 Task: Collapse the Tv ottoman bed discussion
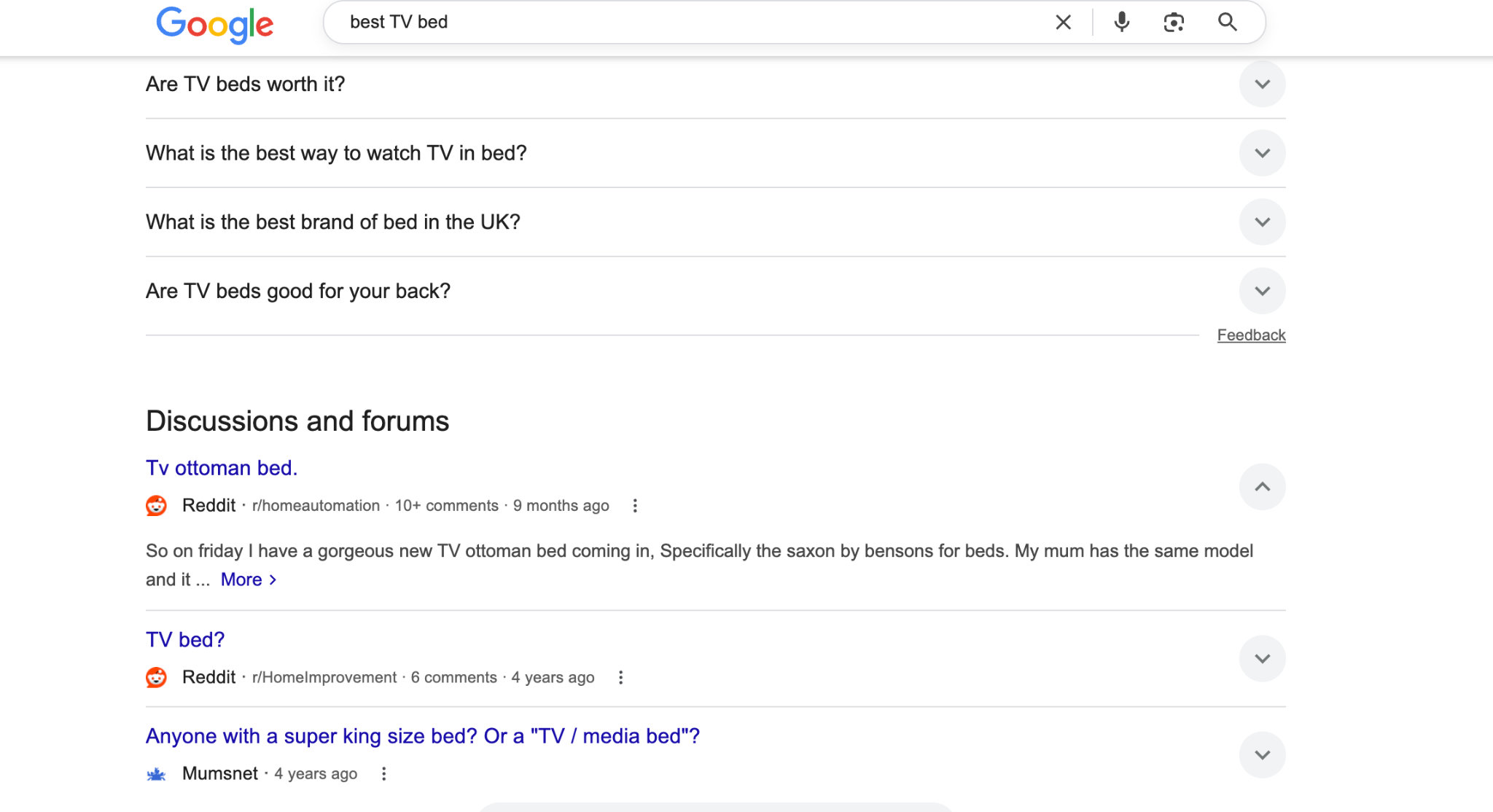tap(1262, 487)
